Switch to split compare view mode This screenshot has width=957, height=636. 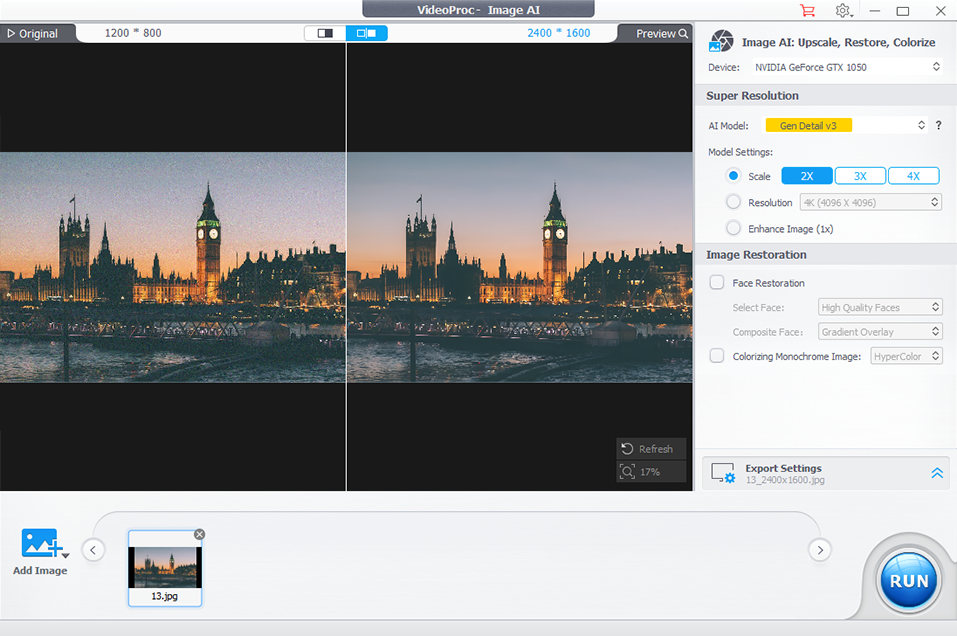(367, 33)
